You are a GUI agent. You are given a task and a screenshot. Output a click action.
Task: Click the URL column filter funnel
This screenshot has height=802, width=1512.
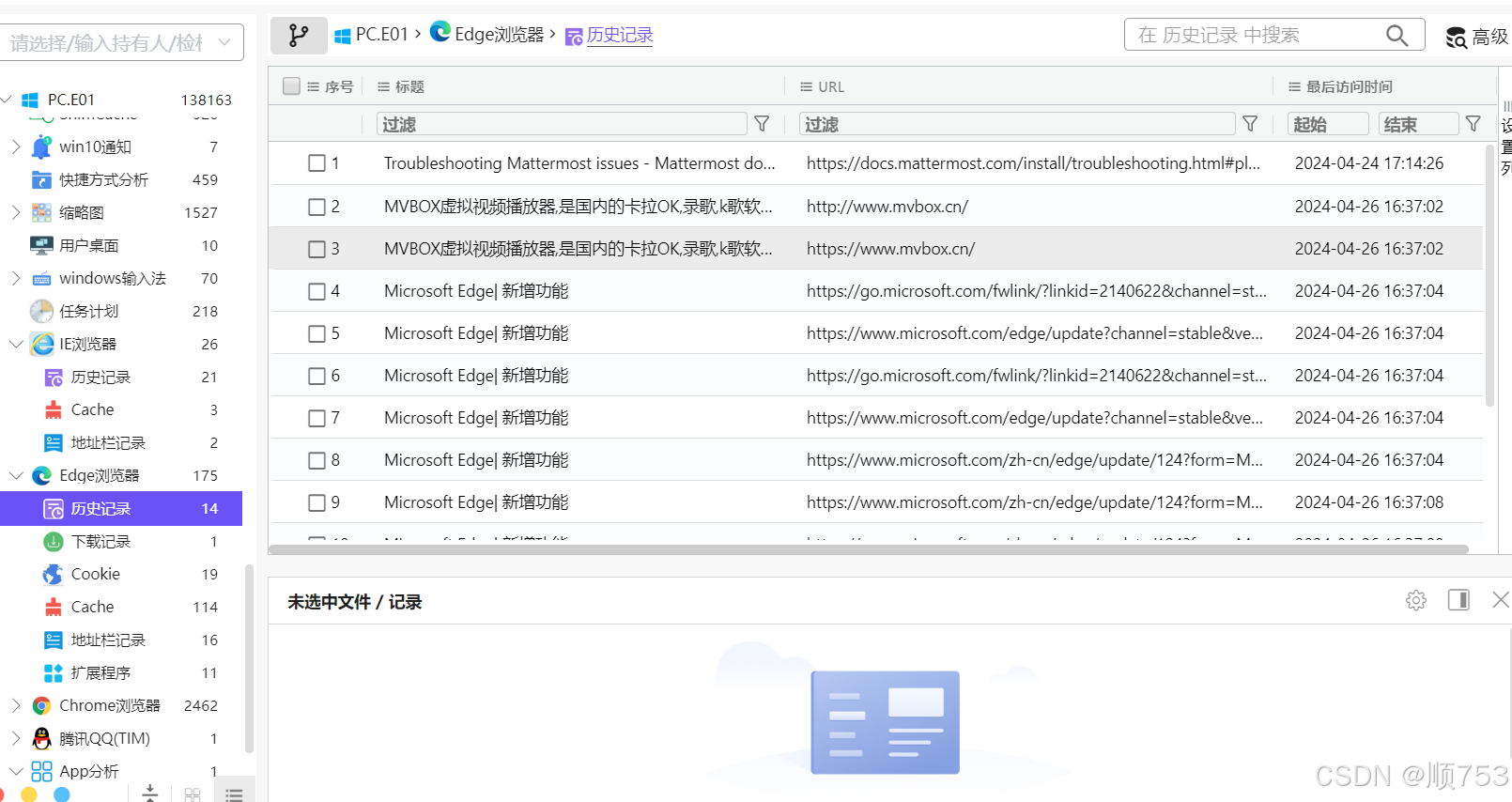click(x=1250, y=124)
